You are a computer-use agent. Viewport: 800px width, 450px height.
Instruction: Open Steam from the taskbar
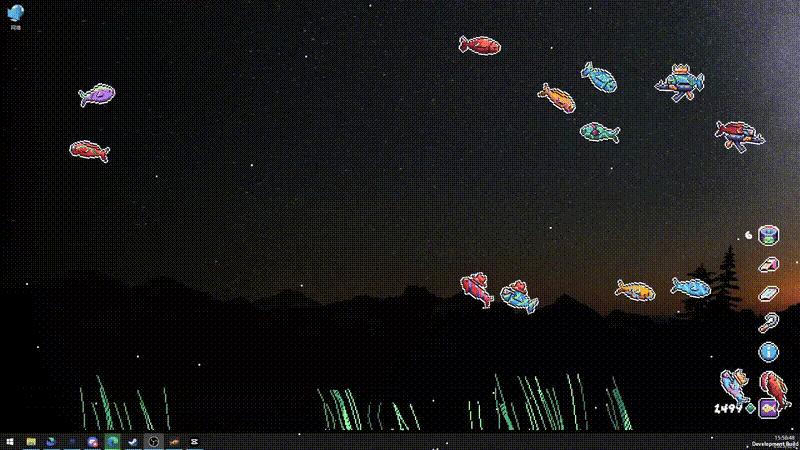click(132, 441)
